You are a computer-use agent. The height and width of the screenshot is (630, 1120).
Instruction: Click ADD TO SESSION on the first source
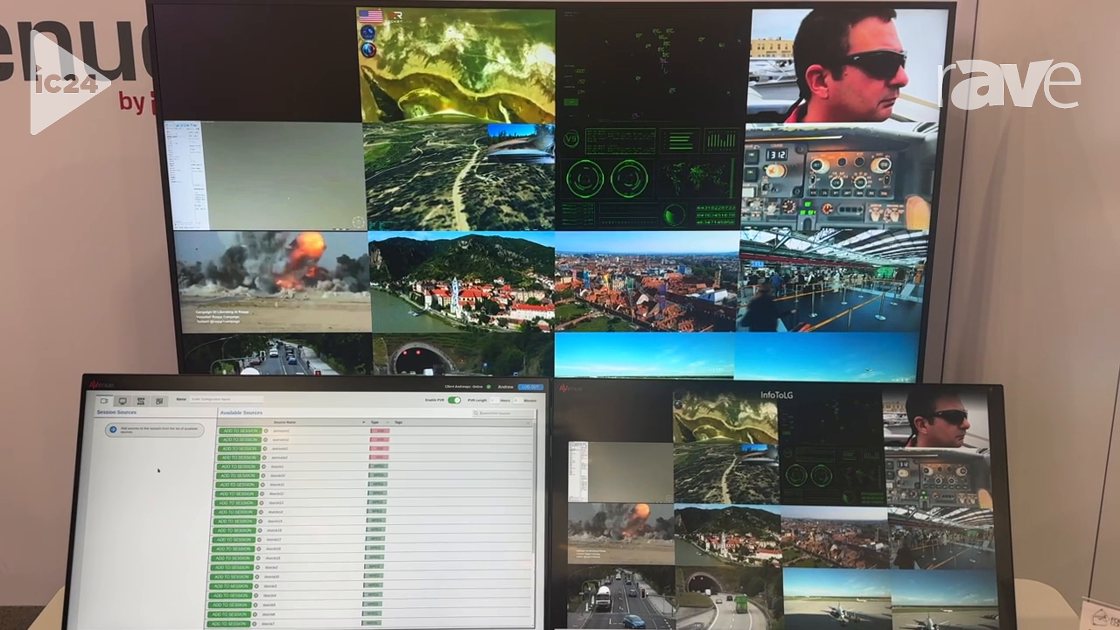240,430
